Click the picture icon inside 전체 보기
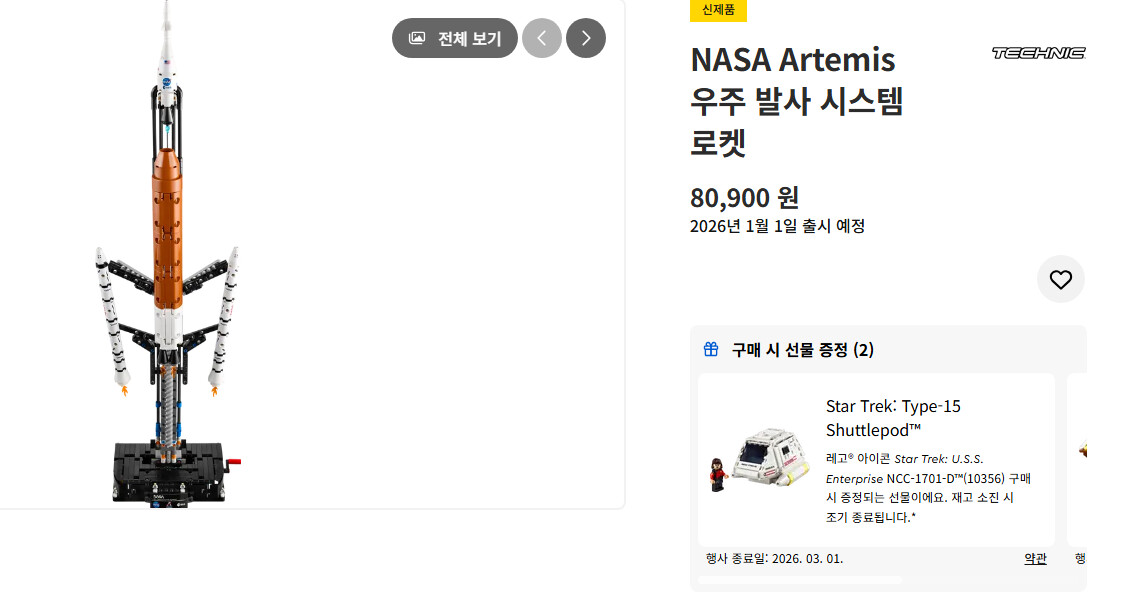The height and width of the screenshot is (602, 1136). click(417, 38)
